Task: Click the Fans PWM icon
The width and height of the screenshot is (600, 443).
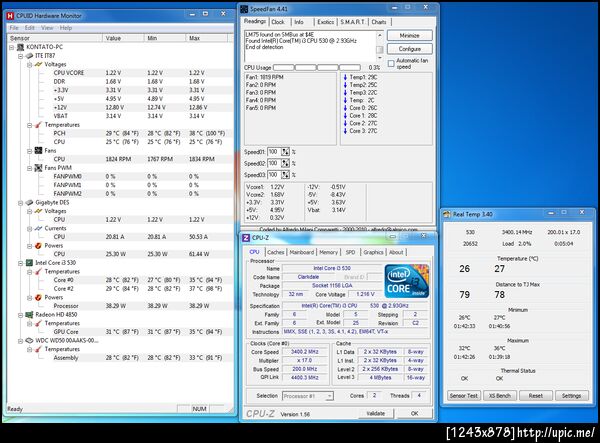Action: [x=38, y=168]
